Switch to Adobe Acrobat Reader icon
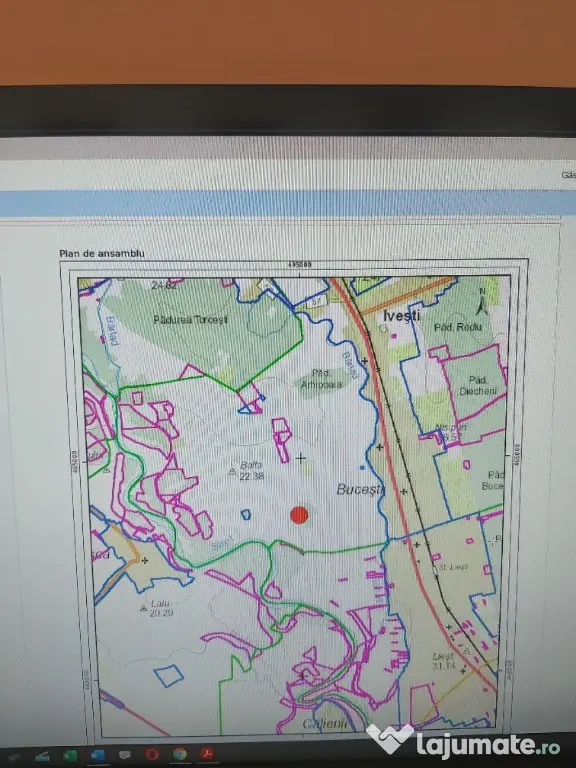 pyautogui.click(x=207, y=753)
